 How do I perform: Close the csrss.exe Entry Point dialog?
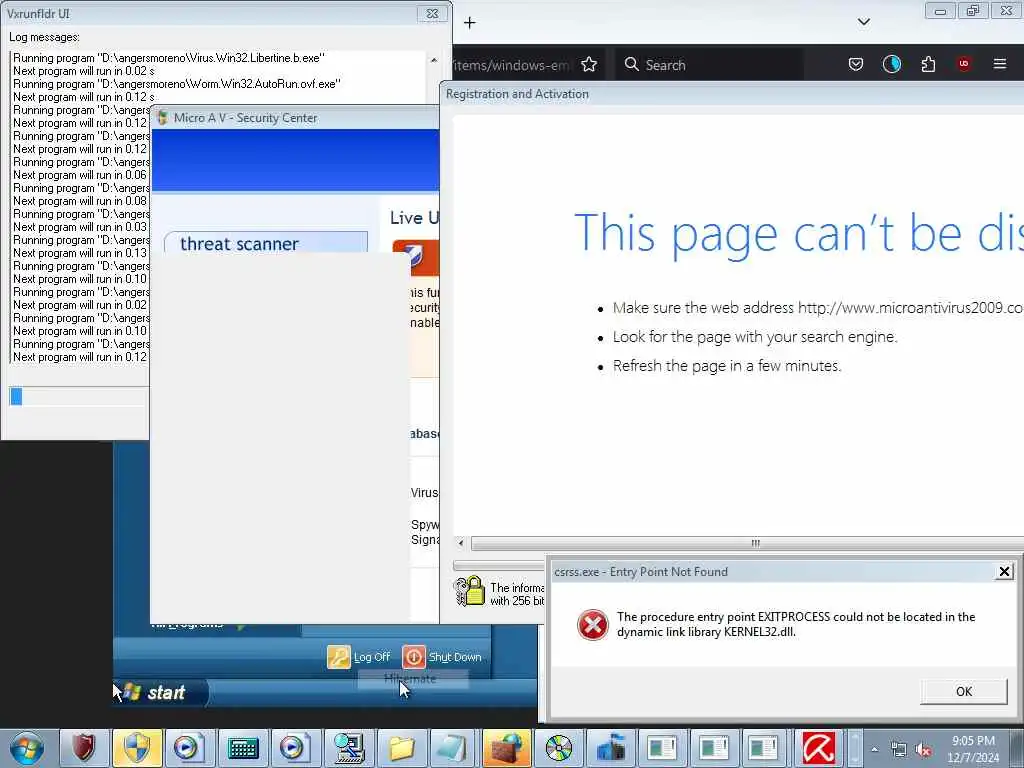click(x=1004, y=572)
